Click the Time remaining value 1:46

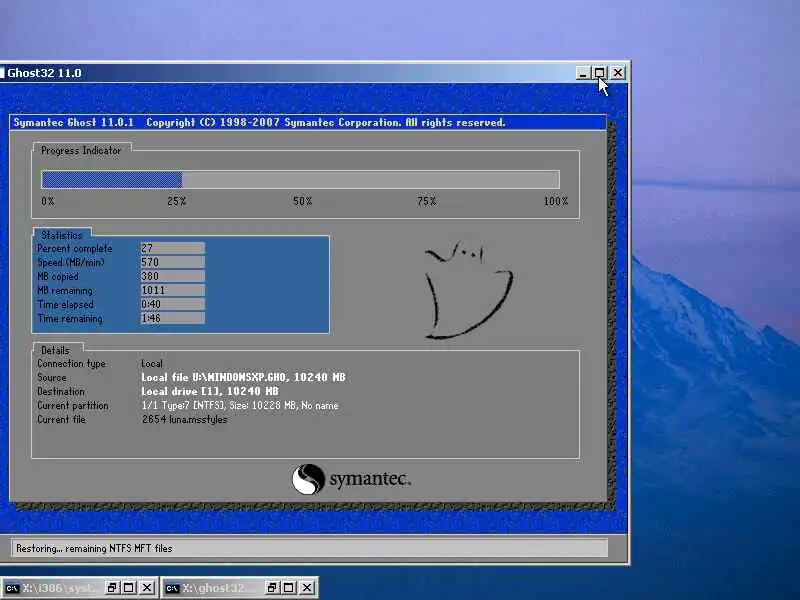pos(172,318)
